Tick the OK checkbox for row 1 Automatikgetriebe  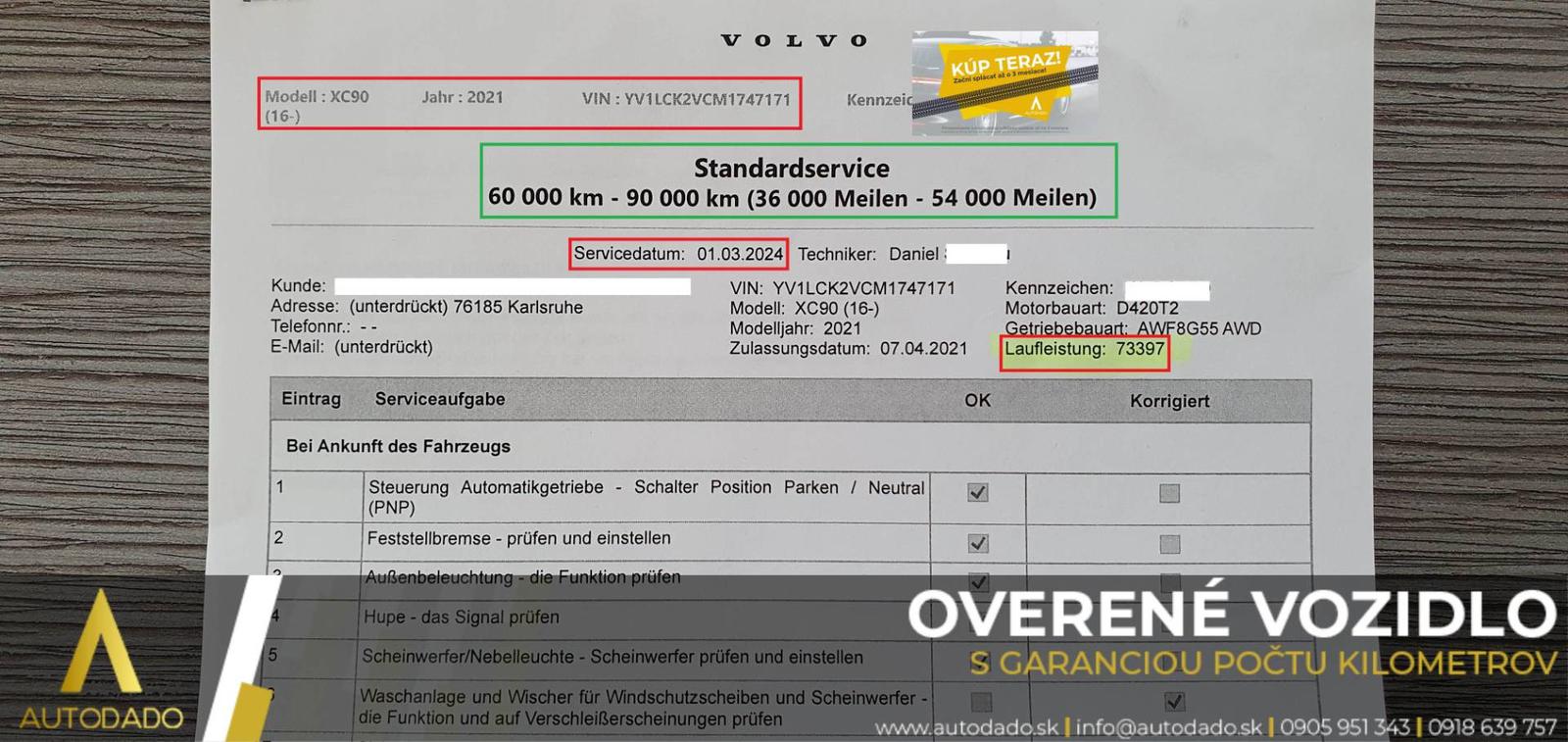coord(977,492)
